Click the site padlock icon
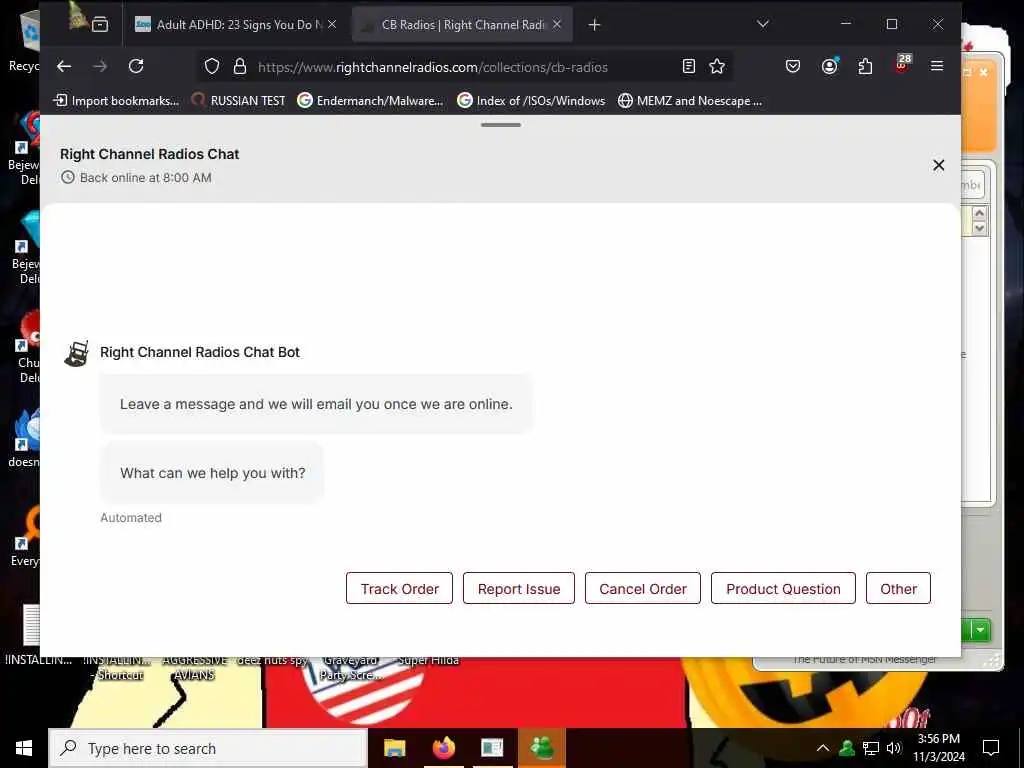Viewport: 1024px width, 768px height. (240, 67)
